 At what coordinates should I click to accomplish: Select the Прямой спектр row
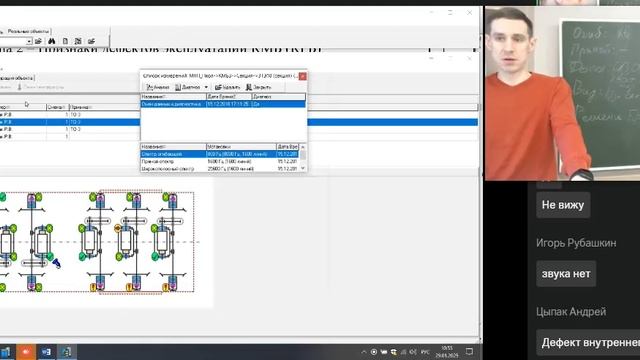click(x=220, y=162)
